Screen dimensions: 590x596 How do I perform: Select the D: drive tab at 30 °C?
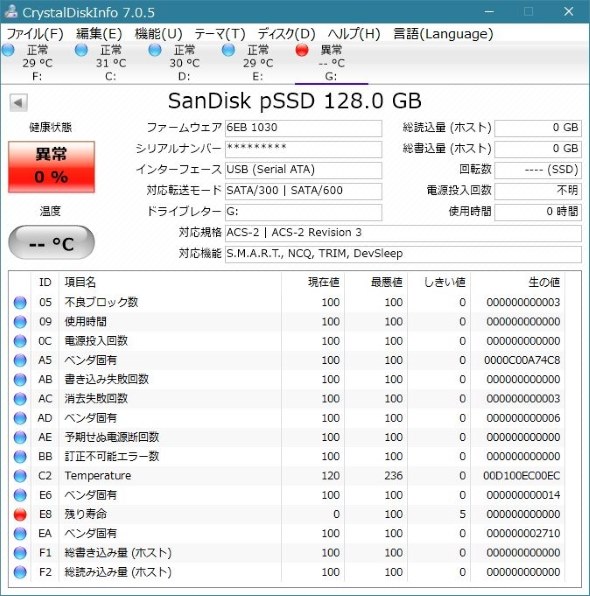click(x=184, y=63)
